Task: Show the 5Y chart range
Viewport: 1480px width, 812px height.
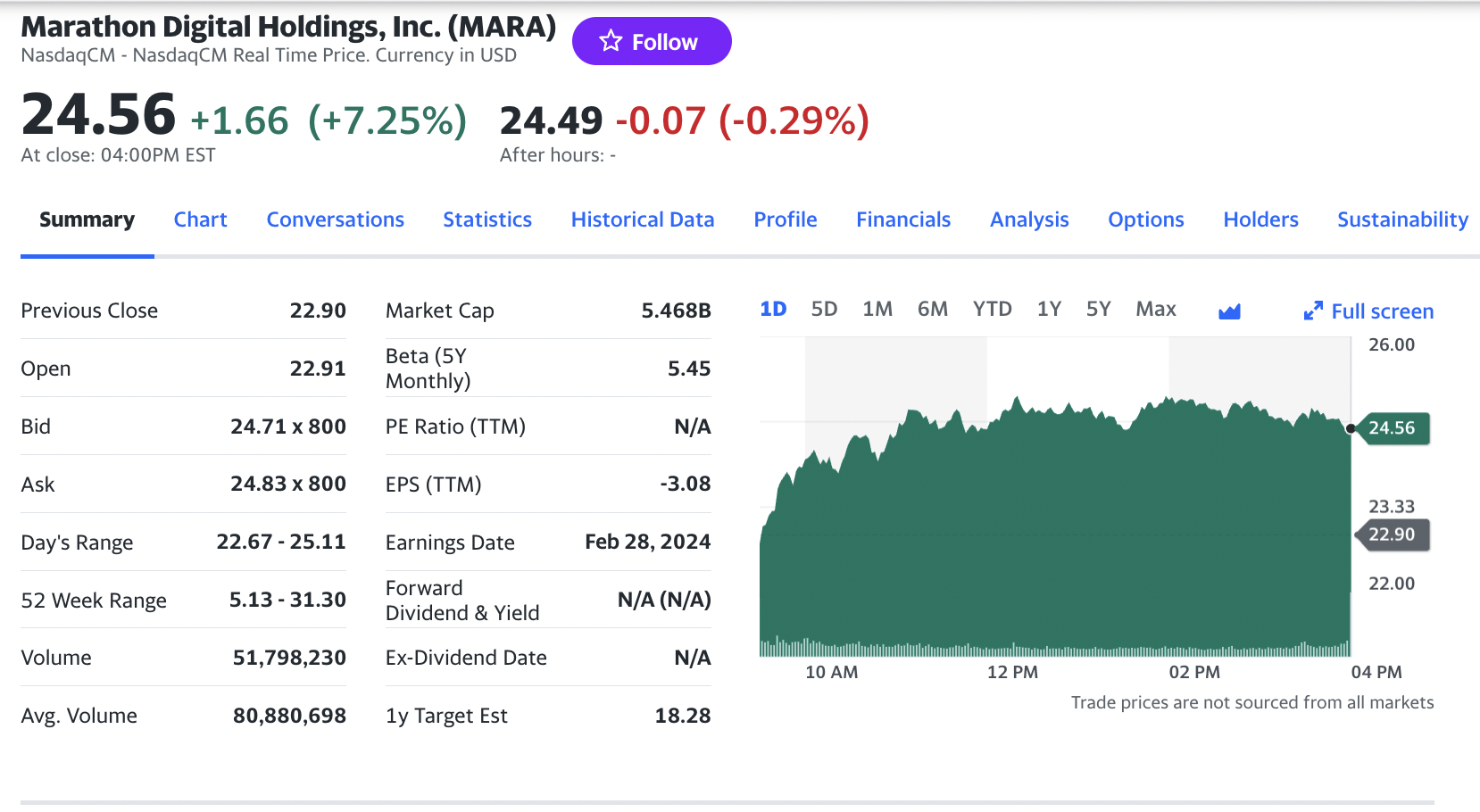Action: 1098,309
